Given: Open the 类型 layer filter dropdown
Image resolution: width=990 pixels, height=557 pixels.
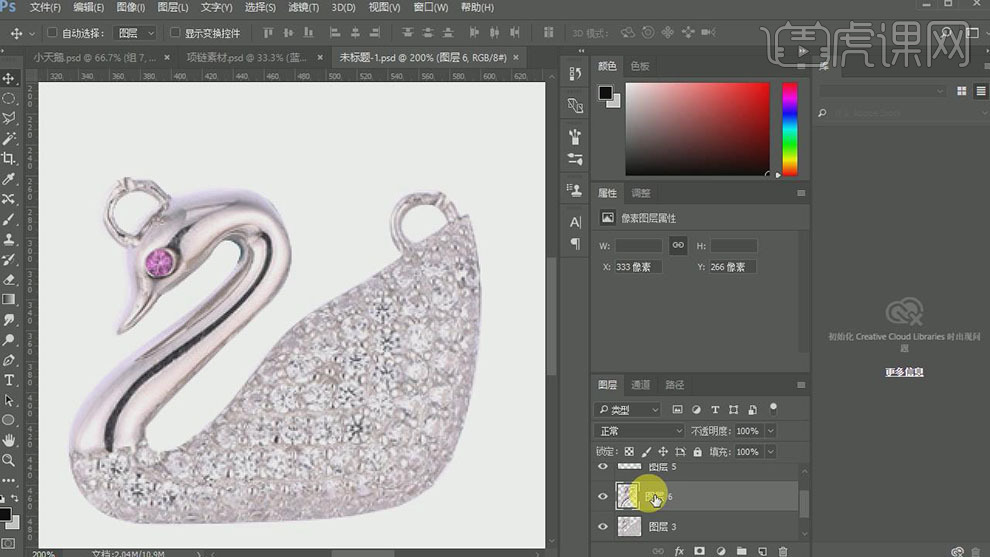Looking at the screenshot, I should pyautogui.click(x=628, y=410).
